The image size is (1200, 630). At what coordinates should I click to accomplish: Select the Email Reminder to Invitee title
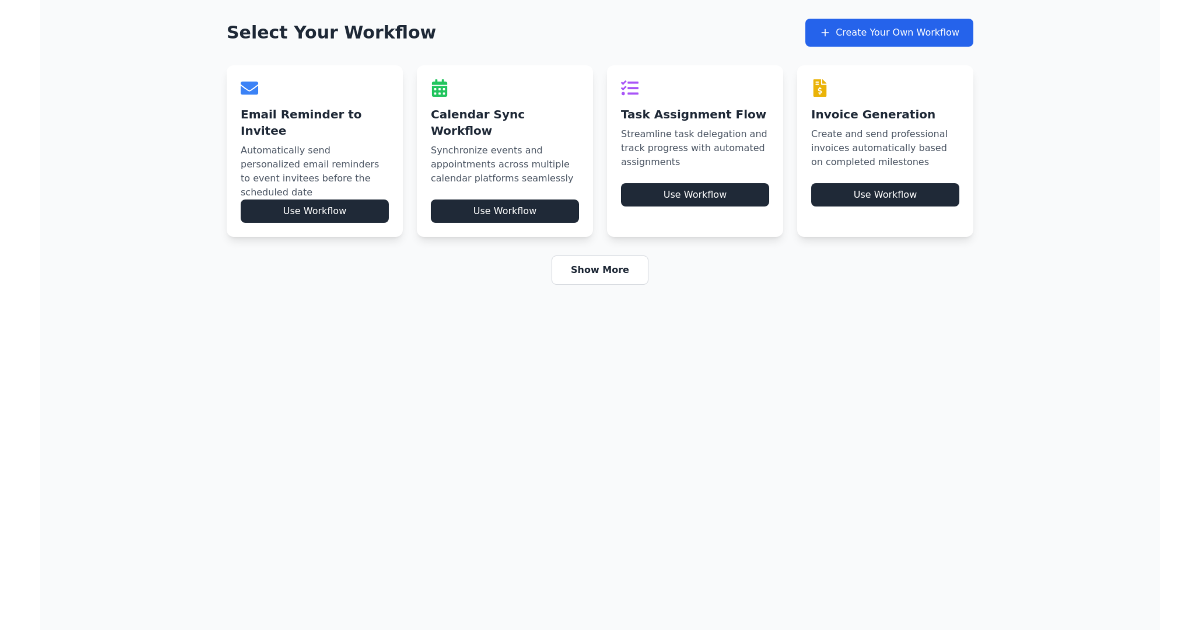(301, 122)
